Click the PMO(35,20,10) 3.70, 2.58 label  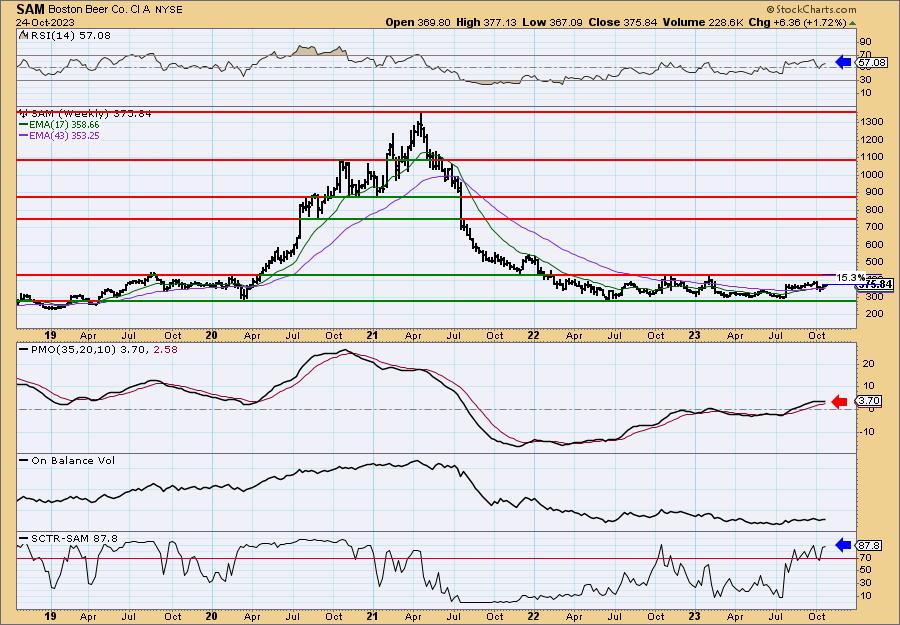103,349
